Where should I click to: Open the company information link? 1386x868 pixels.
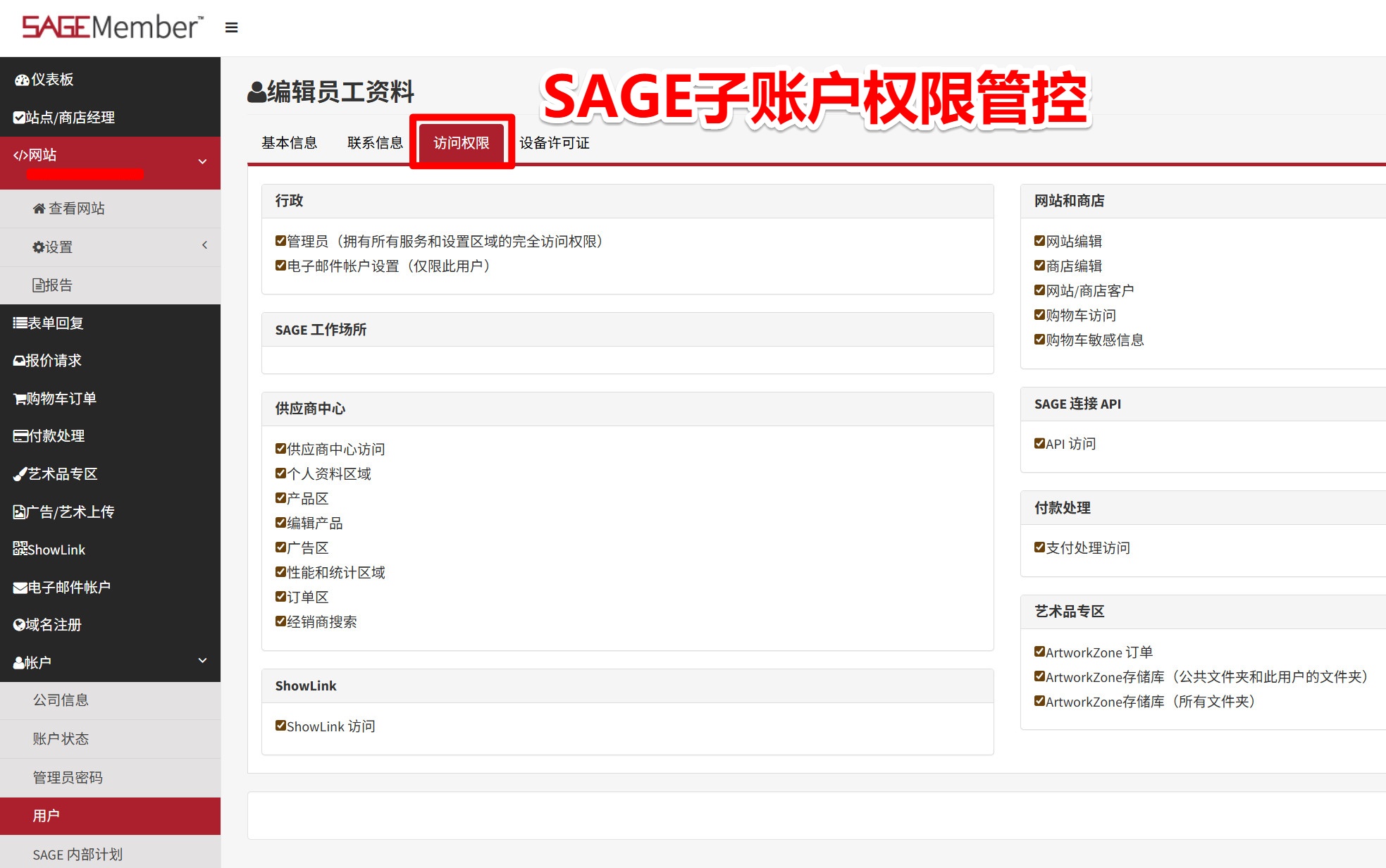pos(61,700)
